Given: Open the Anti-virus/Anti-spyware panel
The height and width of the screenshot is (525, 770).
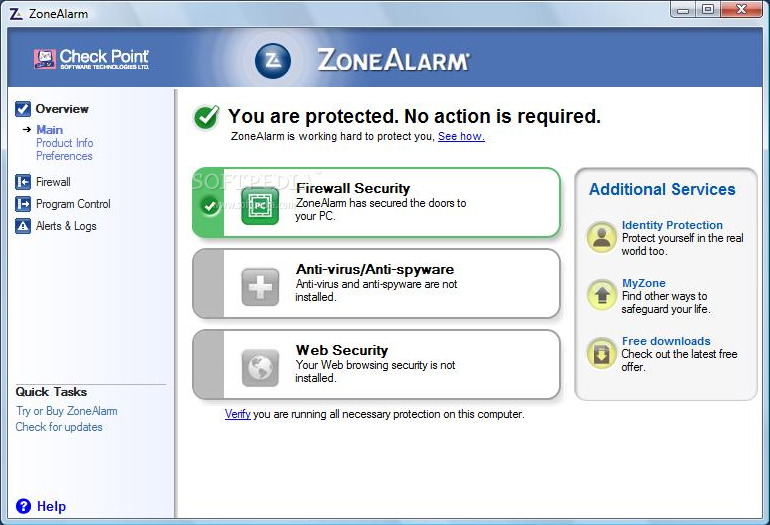Looking at the screenshot, I should (x=376, y=284).
